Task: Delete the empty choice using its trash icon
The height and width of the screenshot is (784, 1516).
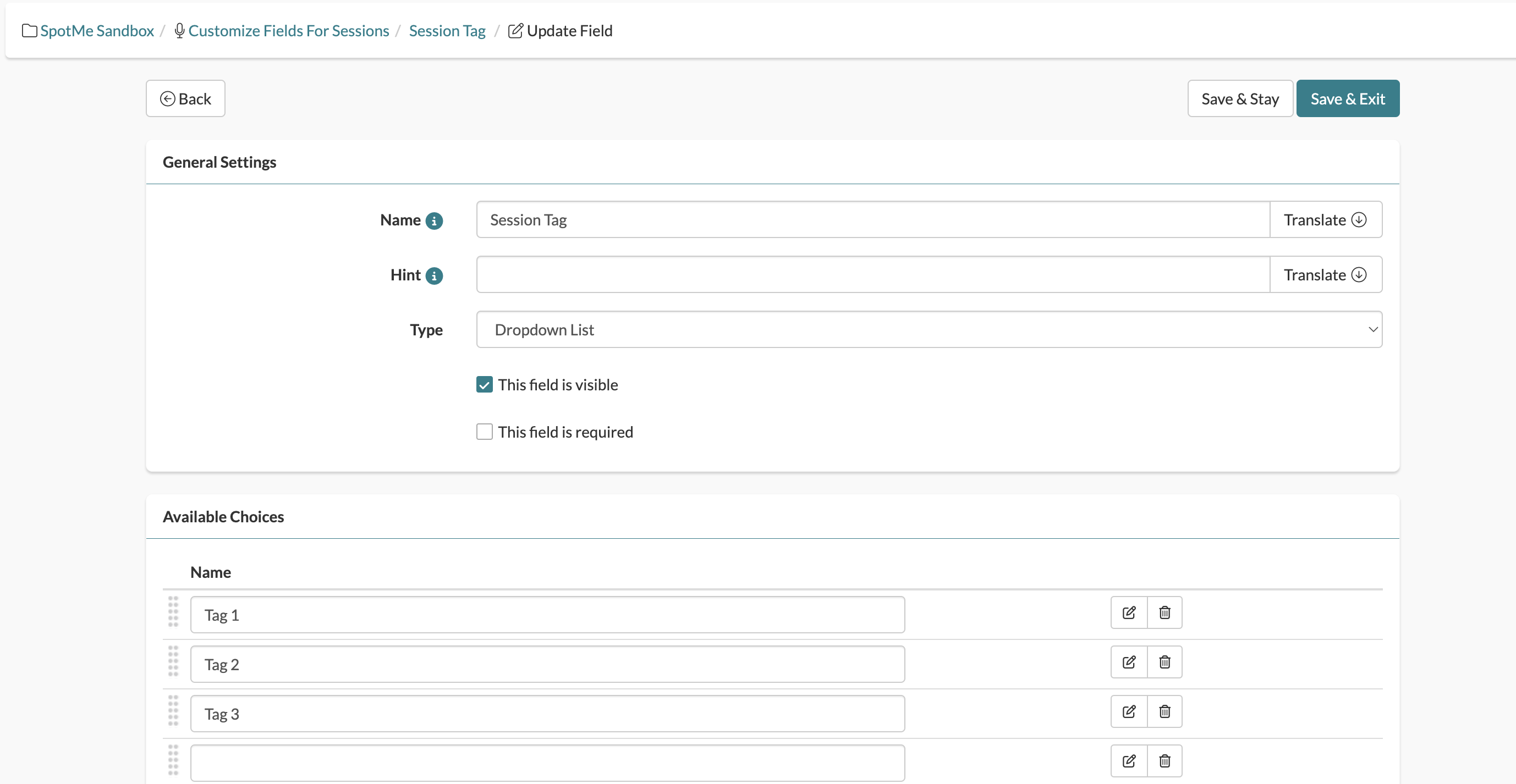Action: (1165, 760)
